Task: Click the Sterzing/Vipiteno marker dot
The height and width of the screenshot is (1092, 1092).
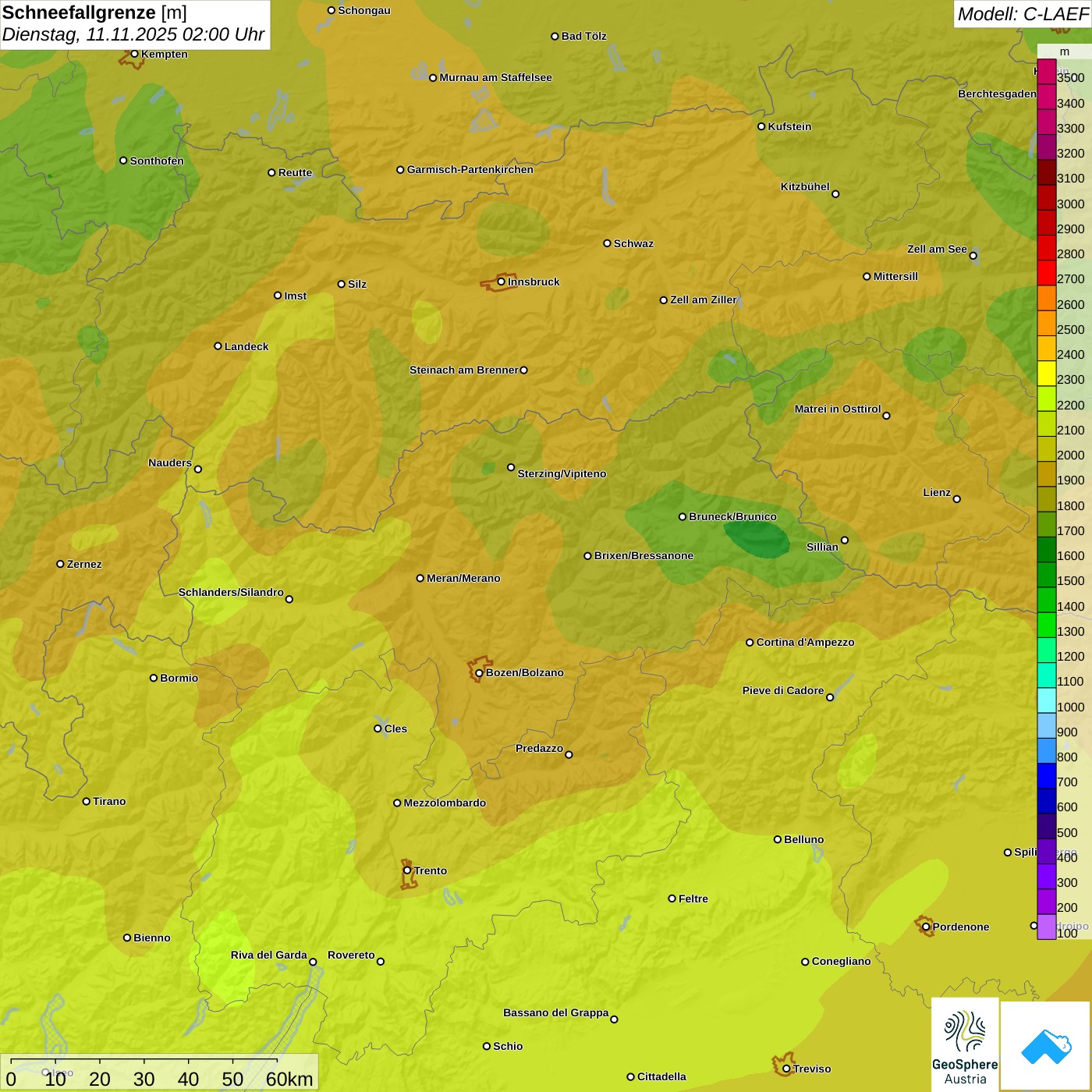Action: click(x=511, y=468)
